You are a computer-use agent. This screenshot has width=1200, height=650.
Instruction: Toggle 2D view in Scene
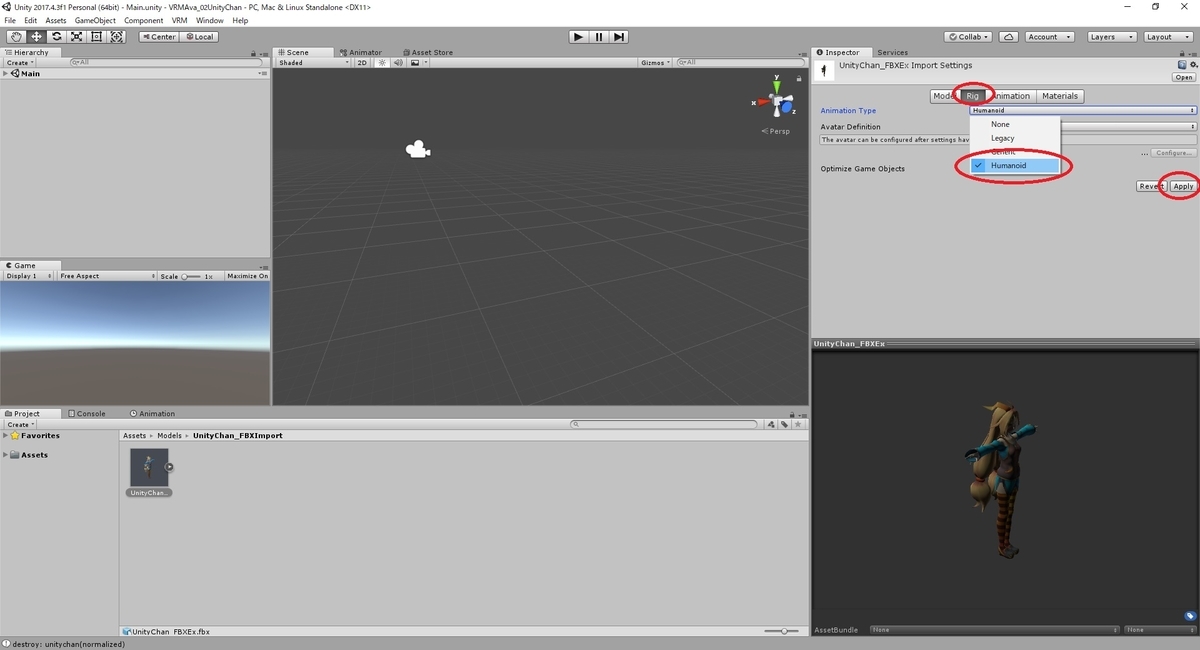pyautogui.click(x=362, y=62)
